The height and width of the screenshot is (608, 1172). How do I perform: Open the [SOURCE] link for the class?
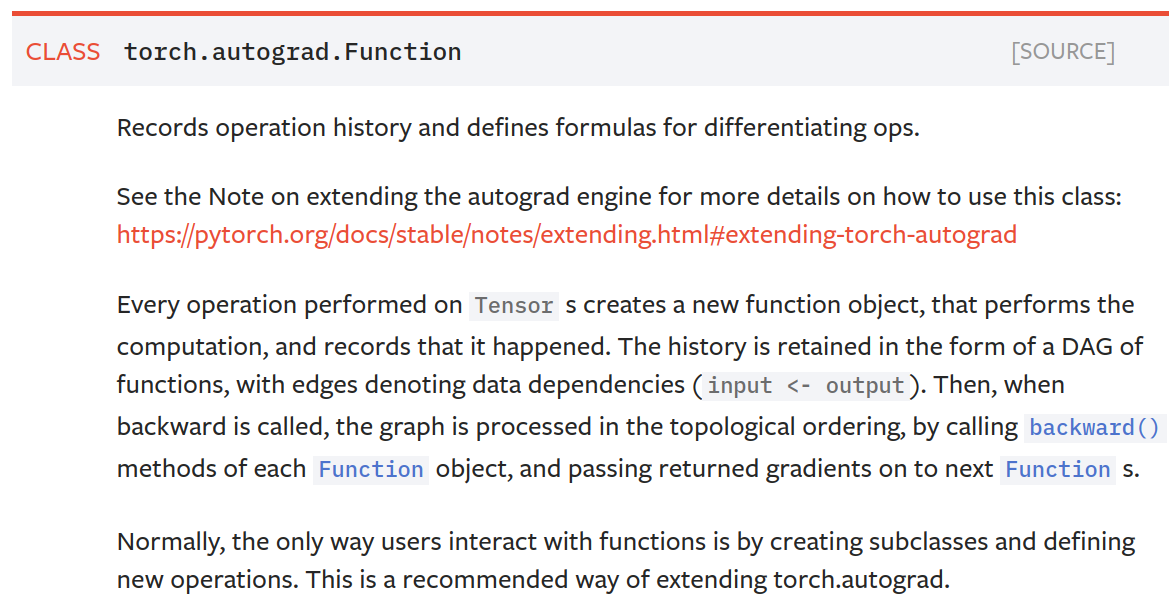click(1063, 52)
